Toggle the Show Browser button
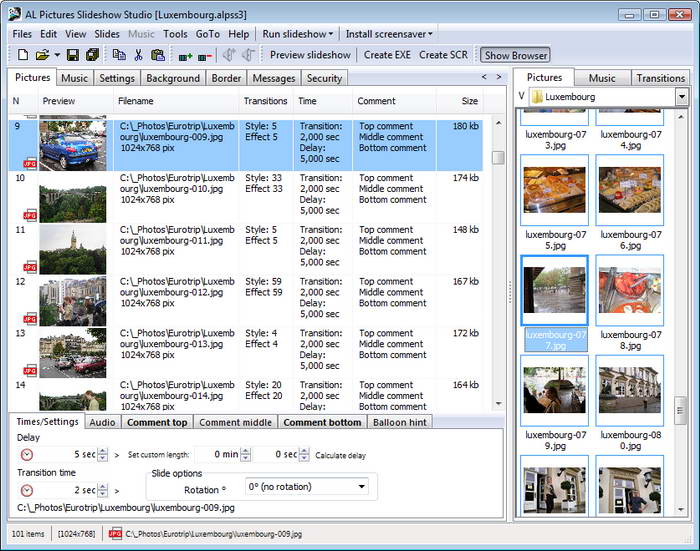 (x=516, y=55)
